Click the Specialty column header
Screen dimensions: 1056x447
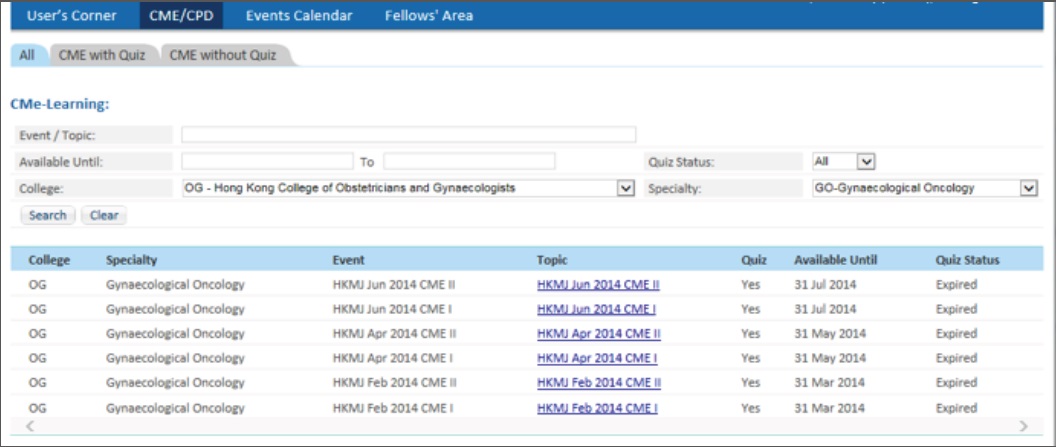(x=131, y=260)
